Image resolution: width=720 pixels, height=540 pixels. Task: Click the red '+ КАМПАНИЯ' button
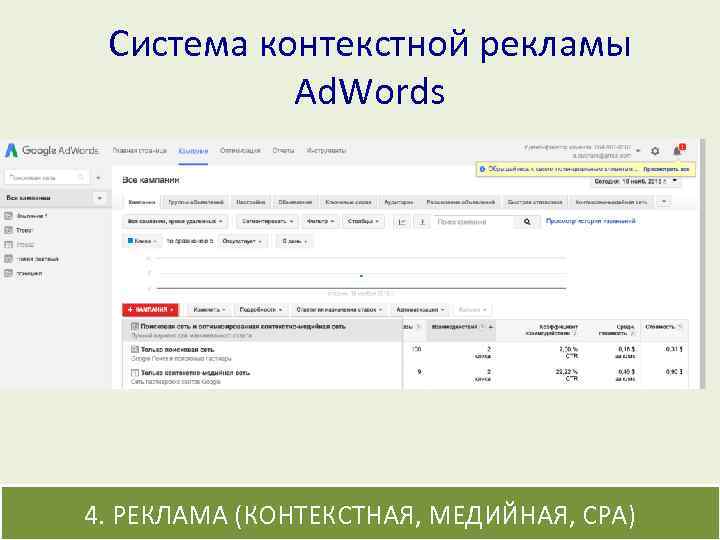151,310
